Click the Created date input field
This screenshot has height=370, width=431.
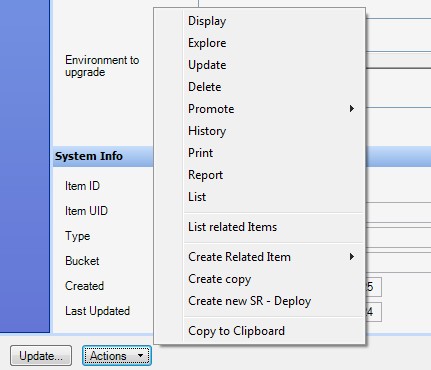pyautogui.click(x=373, y=287)
